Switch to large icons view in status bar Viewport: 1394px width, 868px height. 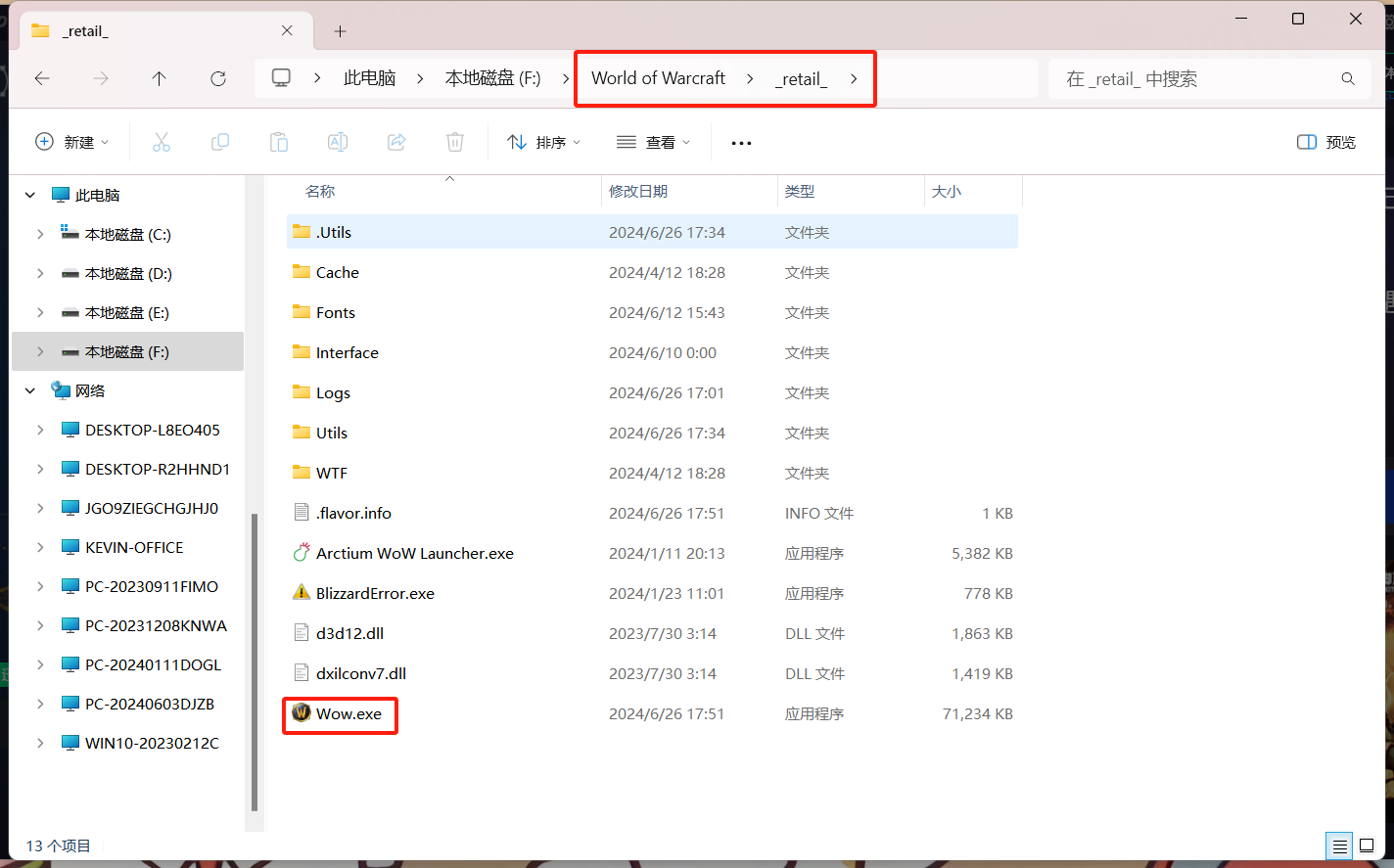pyautogui.click(x=1367, y=845)
